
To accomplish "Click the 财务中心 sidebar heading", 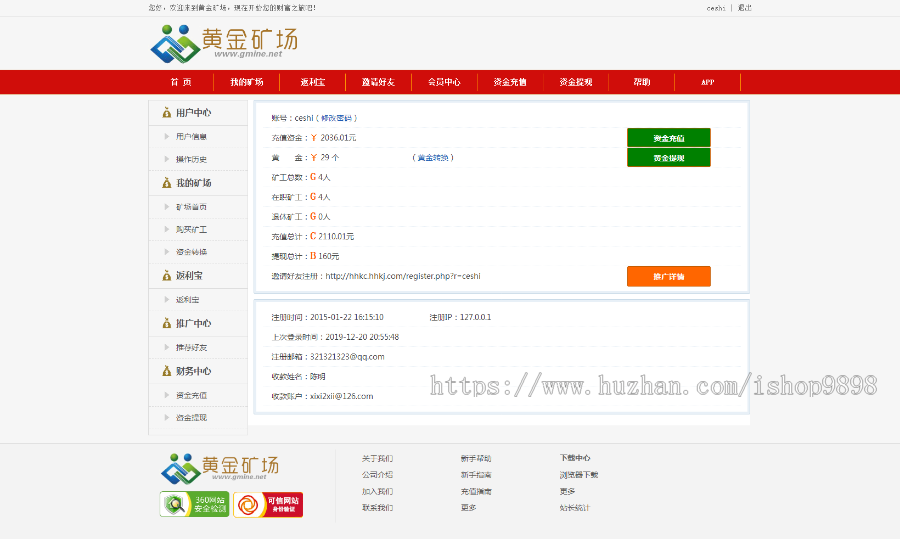I will pyautogui.click(x=193, y=371).
